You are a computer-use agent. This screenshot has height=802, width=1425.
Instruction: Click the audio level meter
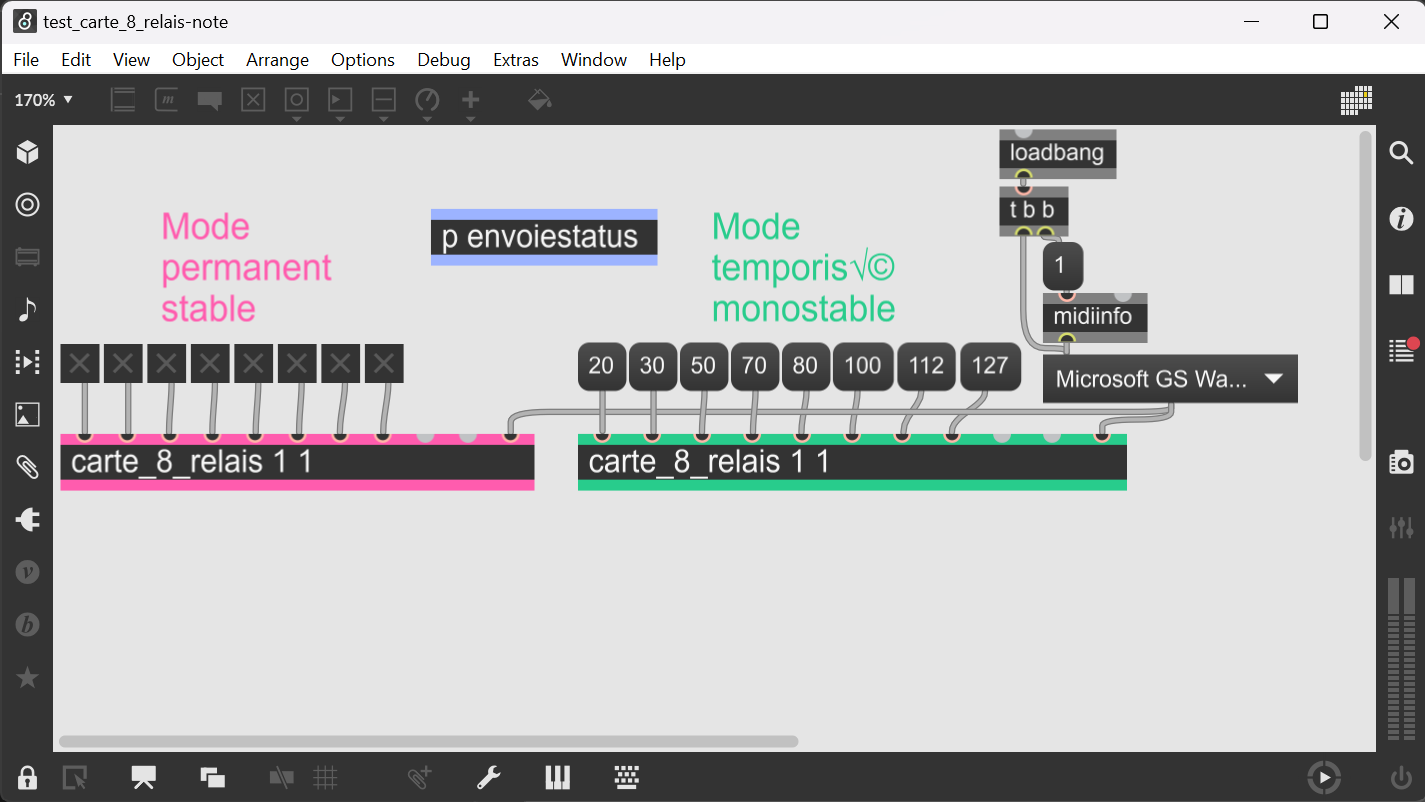pos(1401,661)
